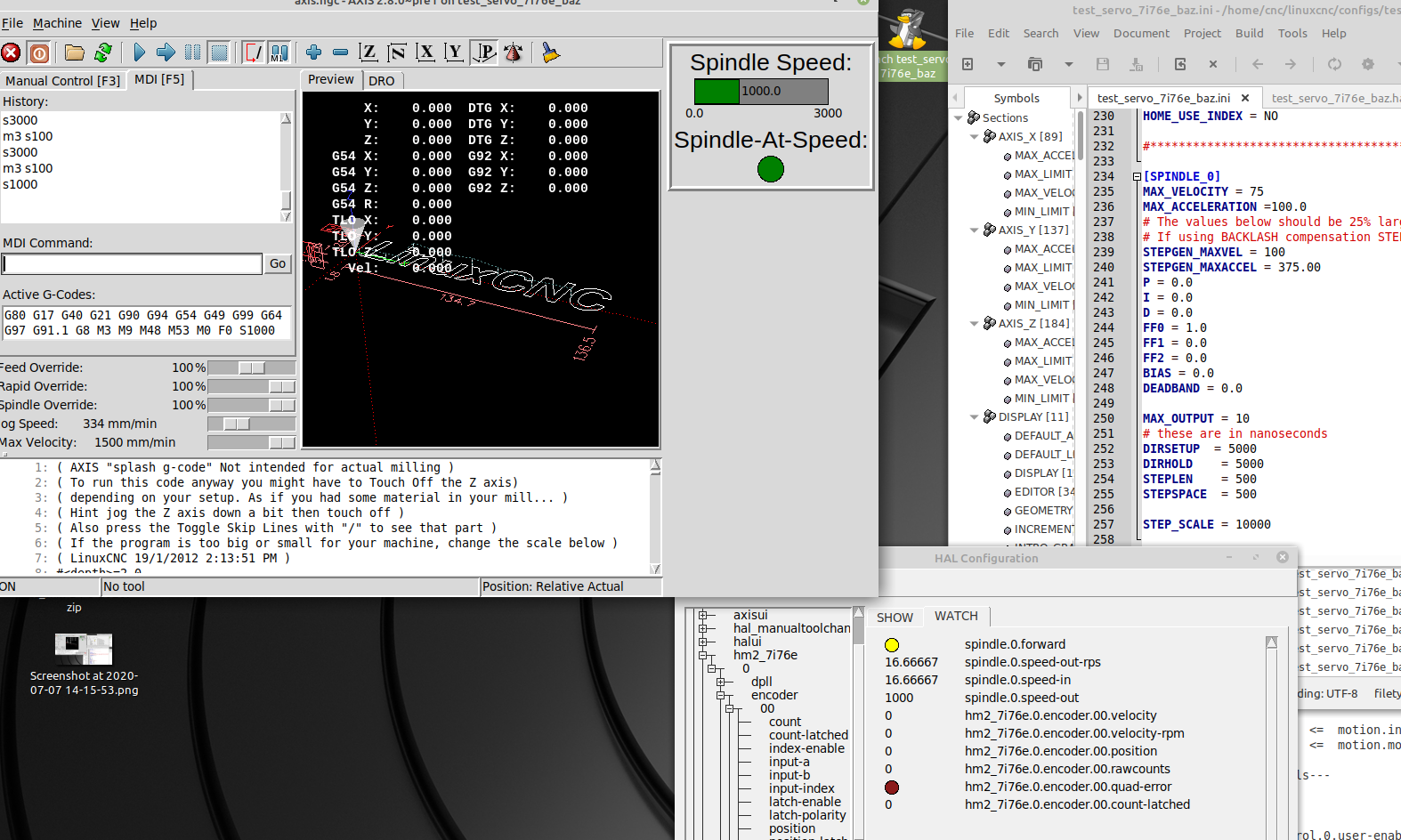
Task: Click Geany revert file icon
Action: pyautogui.click(x=1180, y=64)
